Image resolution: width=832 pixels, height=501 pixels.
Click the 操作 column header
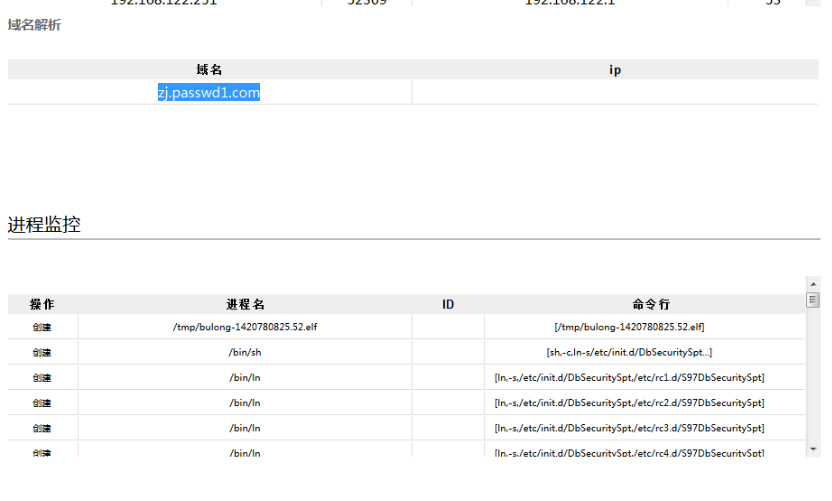[x=42, y=304]
